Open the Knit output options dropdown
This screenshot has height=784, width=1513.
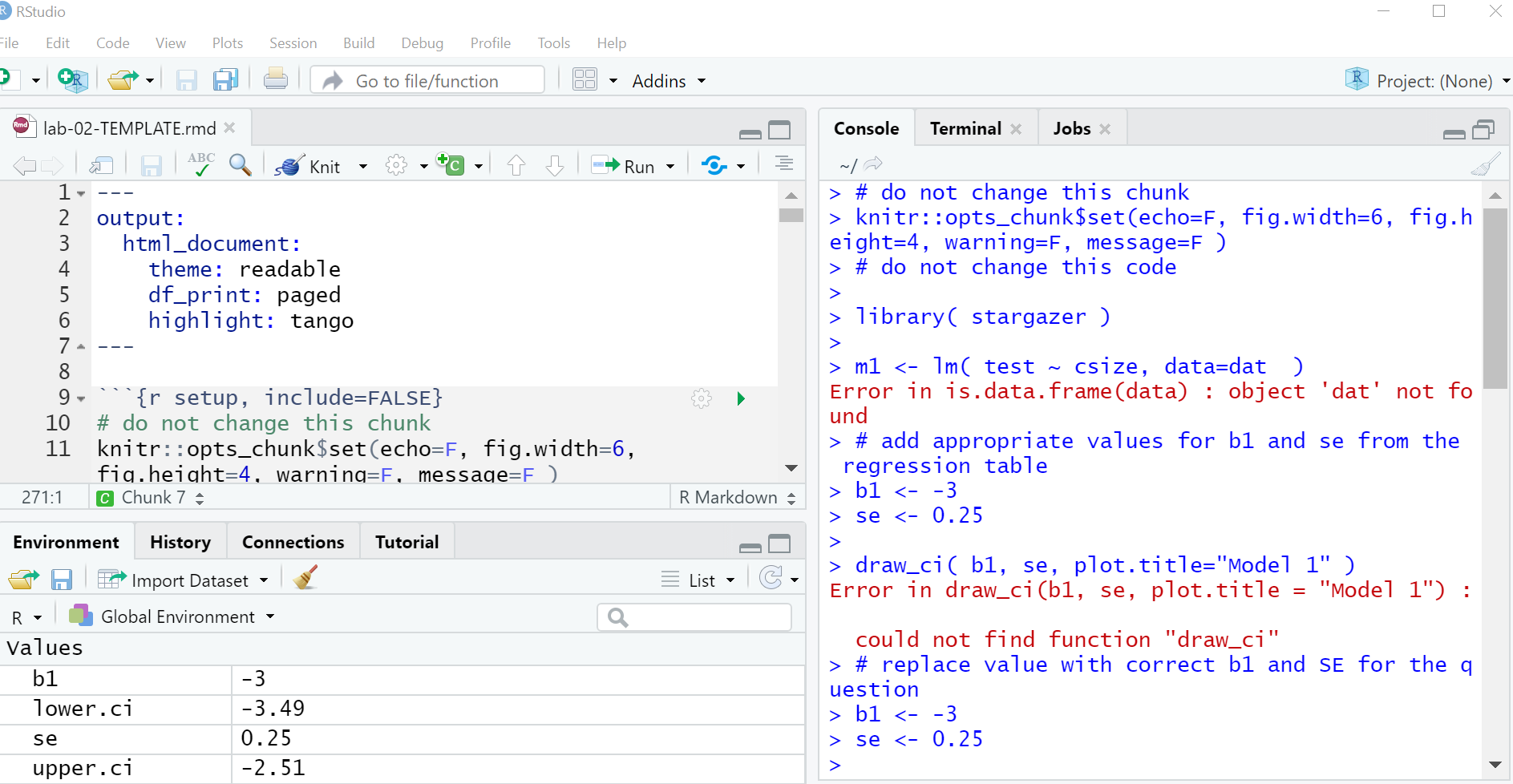click(362, 165)
